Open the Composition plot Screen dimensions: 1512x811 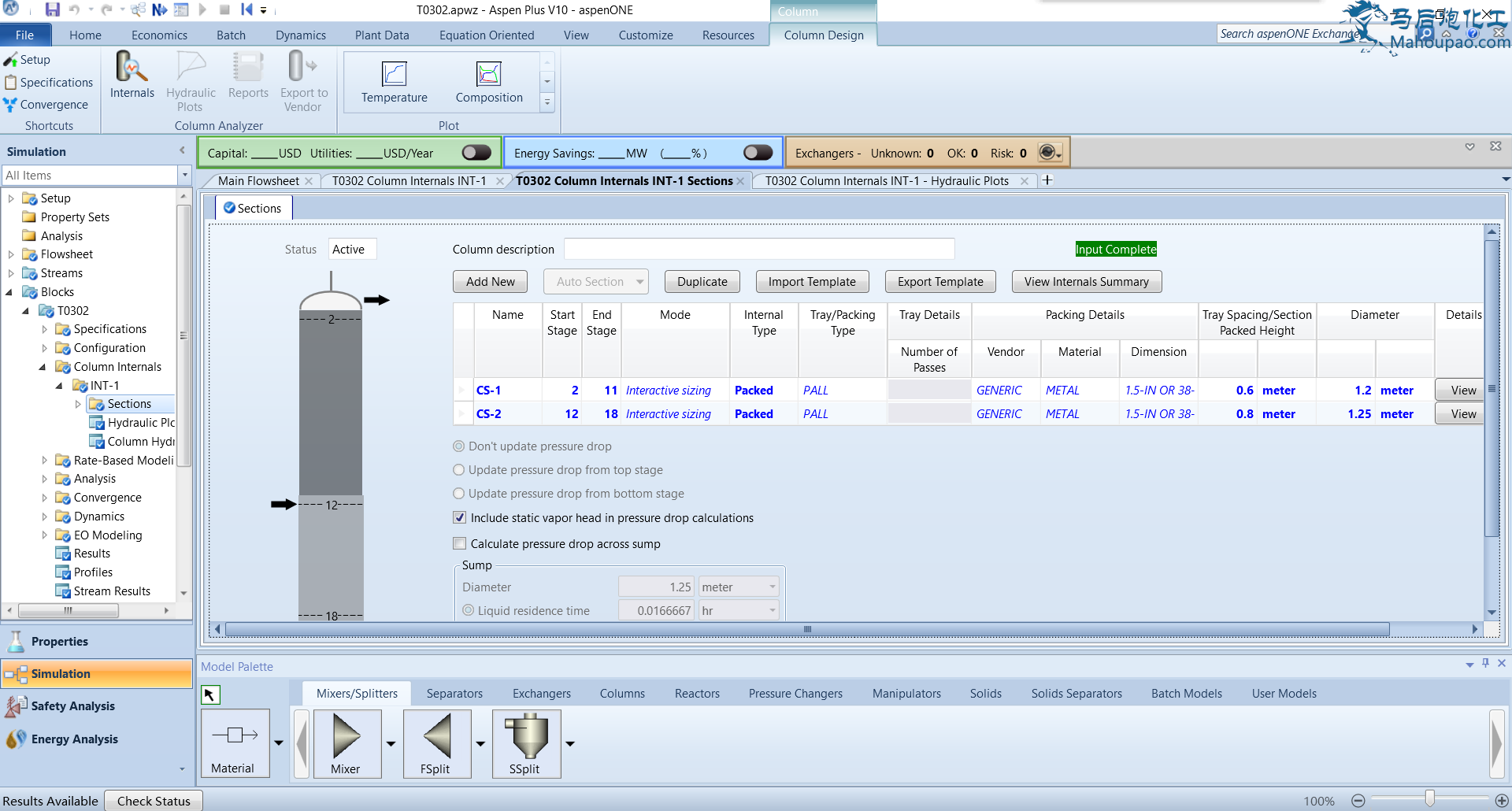pos(489,83)
